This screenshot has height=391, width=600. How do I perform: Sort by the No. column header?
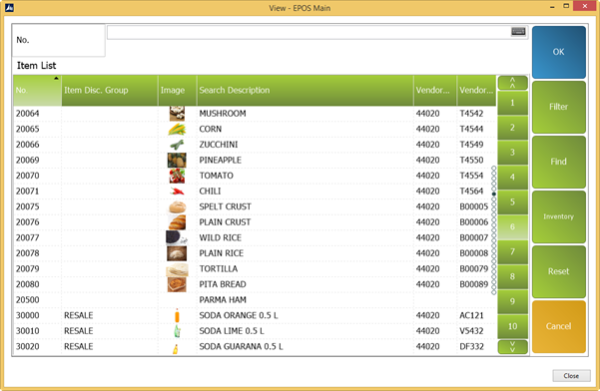tap(37, 90)
